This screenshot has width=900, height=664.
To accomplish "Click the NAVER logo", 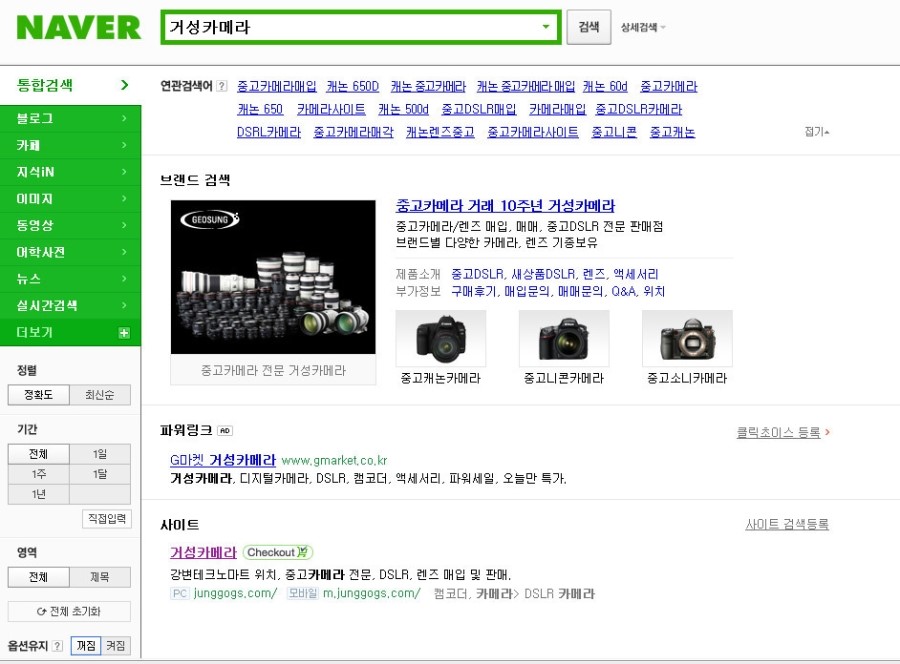I will pos(79,28).
